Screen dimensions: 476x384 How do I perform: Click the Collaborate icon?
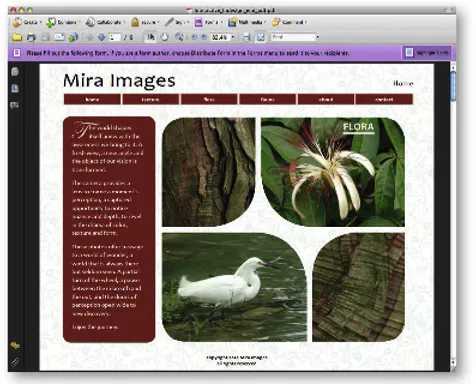[90, 22]
